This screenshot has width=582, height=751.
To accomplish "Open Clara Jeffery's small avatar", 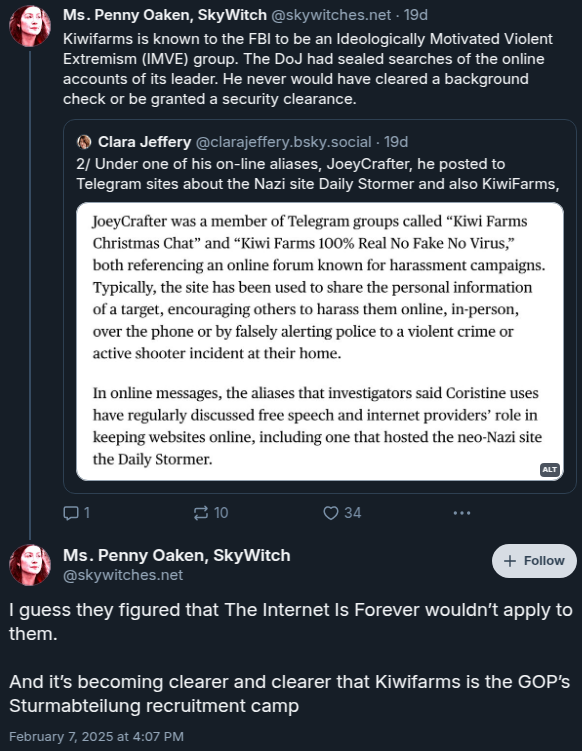I will [84, 142].
